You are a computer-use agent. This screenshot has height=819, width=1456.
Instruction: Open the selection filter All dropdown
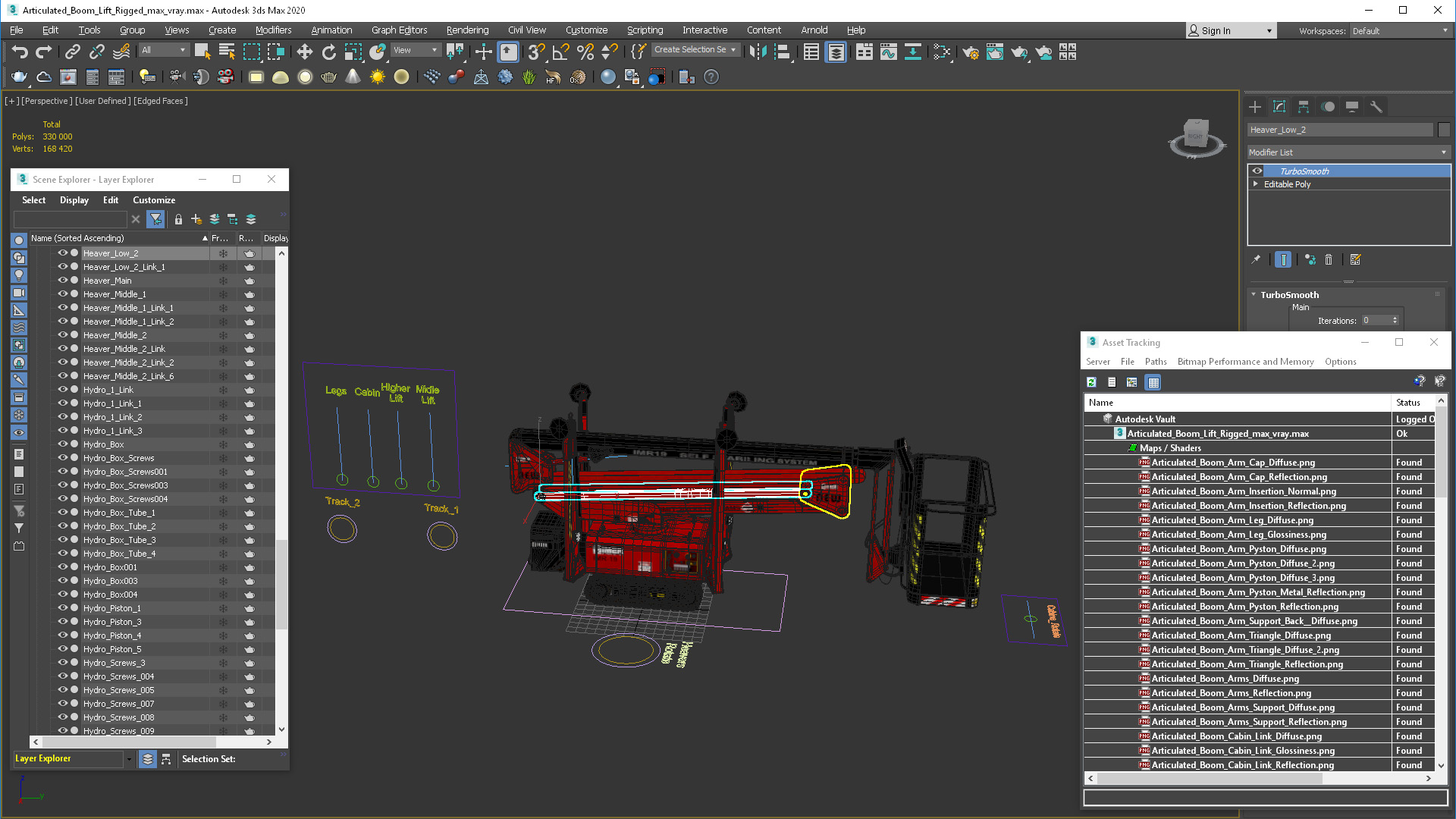click(164, 50)
